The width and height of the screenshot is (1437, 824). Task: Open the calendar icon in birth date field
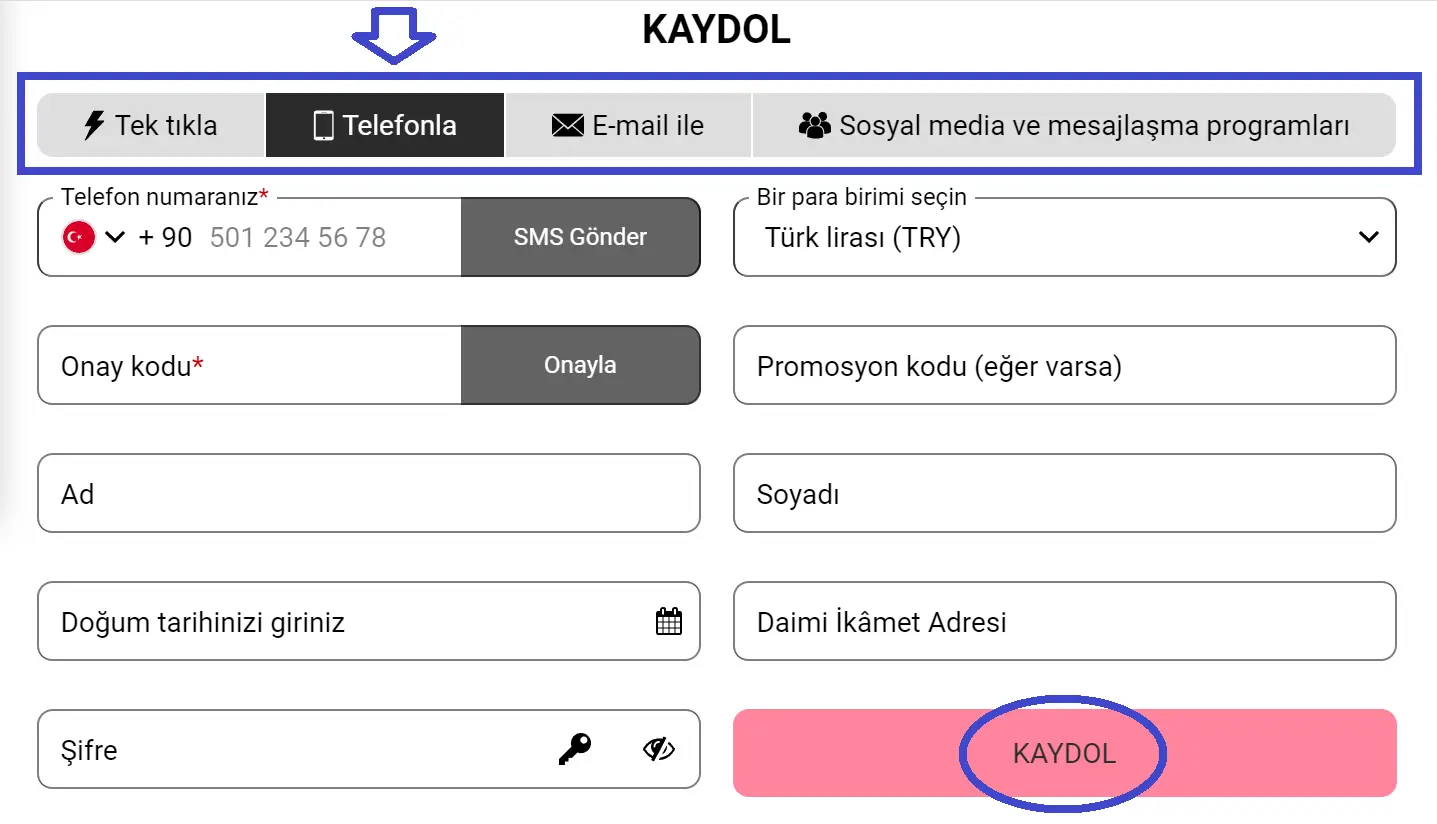pyautogui.click(x=667, y=621)
